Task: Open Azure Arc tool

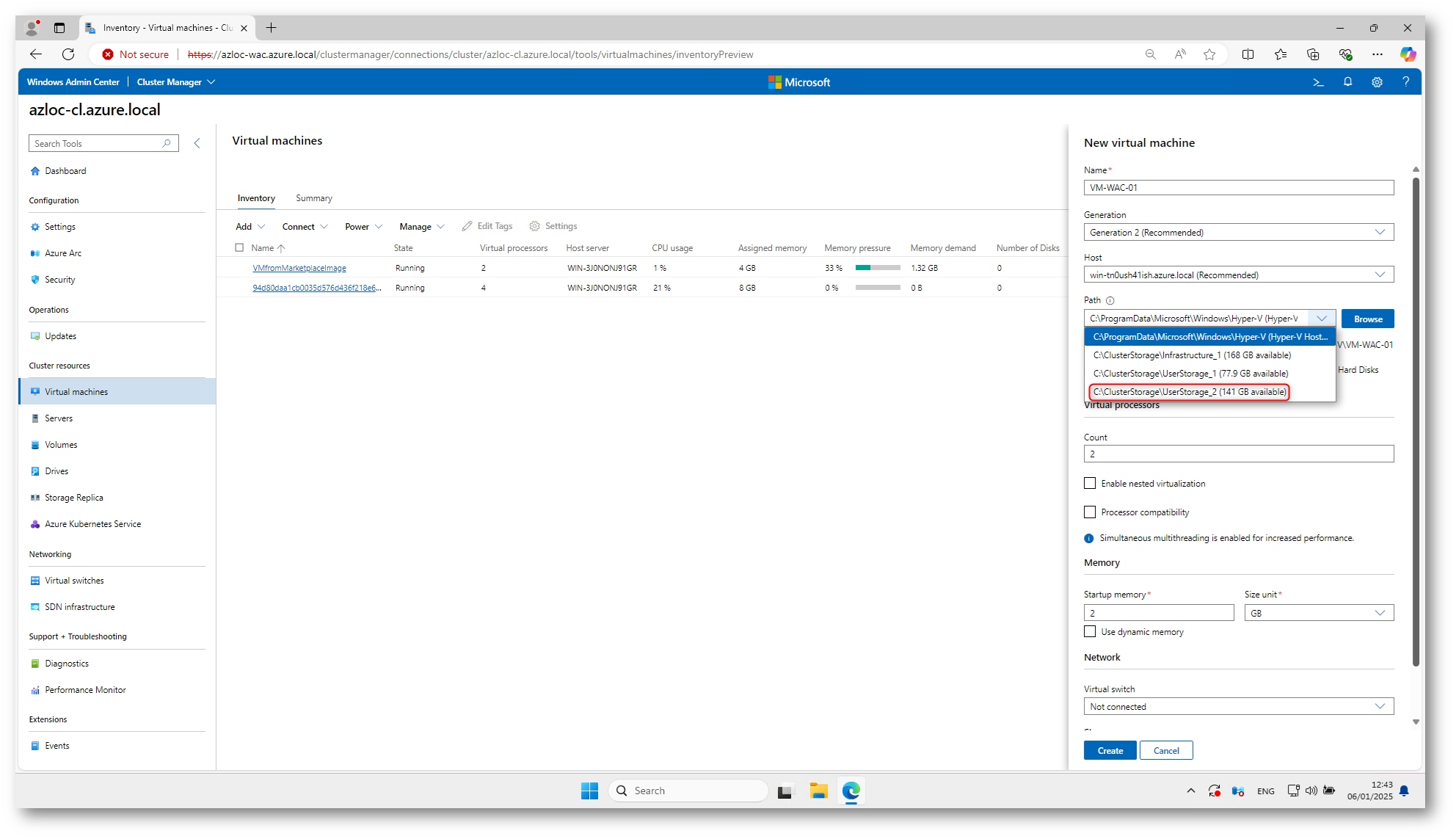Action: (x=63, y=253)
